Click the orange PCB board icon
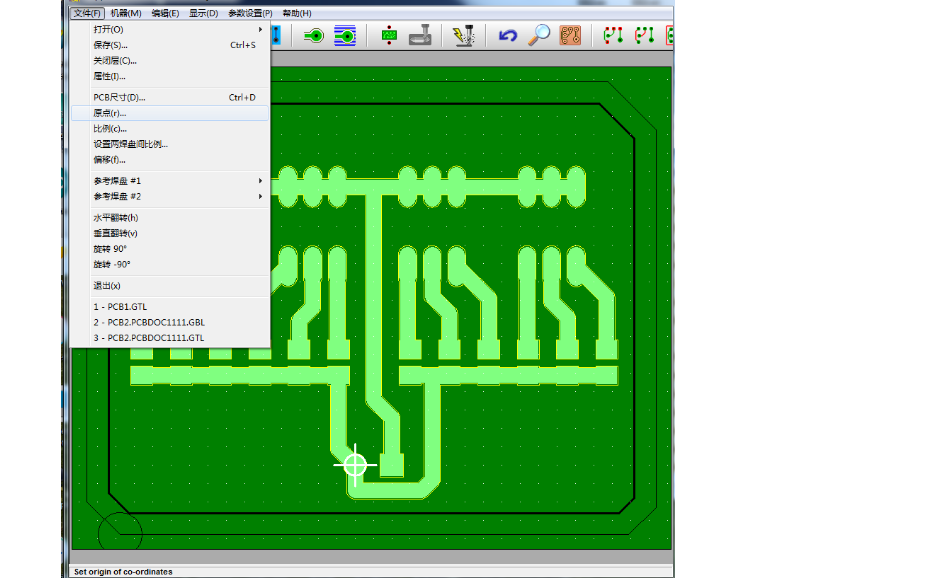 tap(570, 36)
